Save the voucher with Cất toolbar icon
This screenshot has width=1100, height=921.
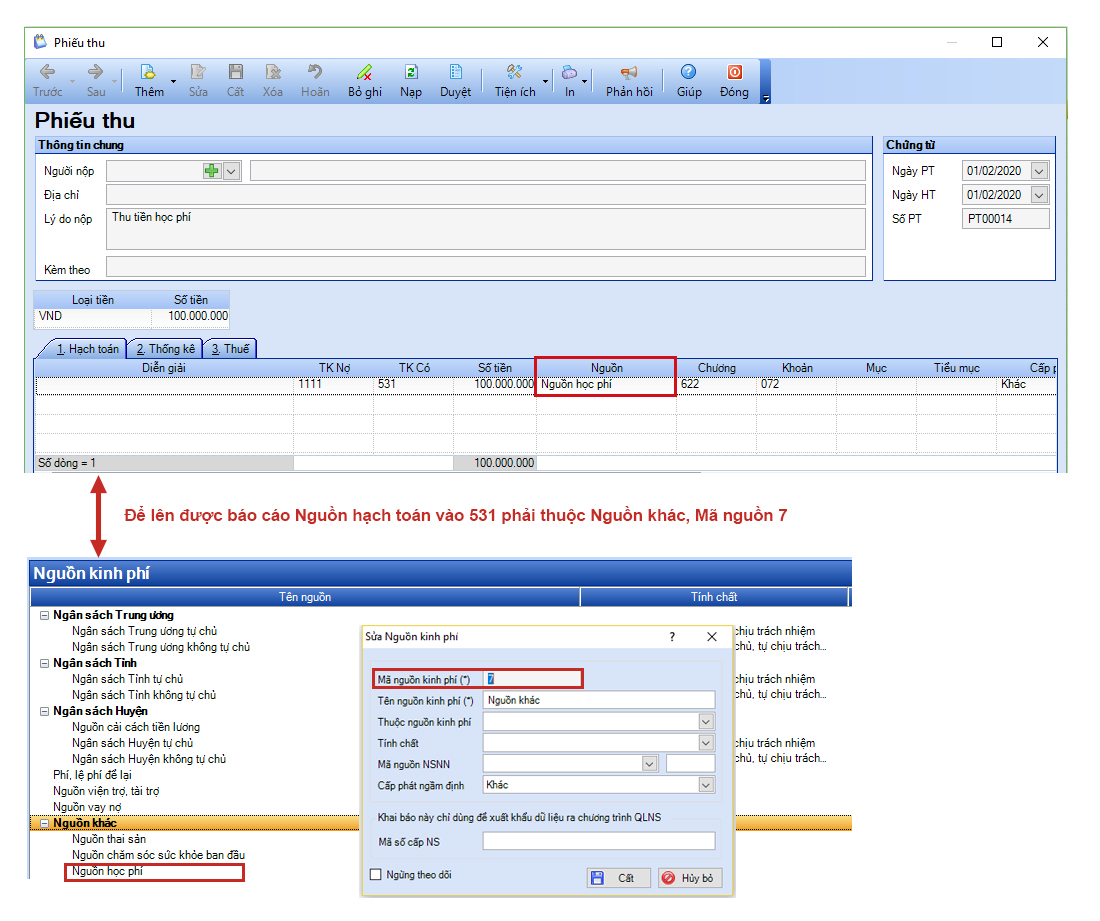point(236,81)
